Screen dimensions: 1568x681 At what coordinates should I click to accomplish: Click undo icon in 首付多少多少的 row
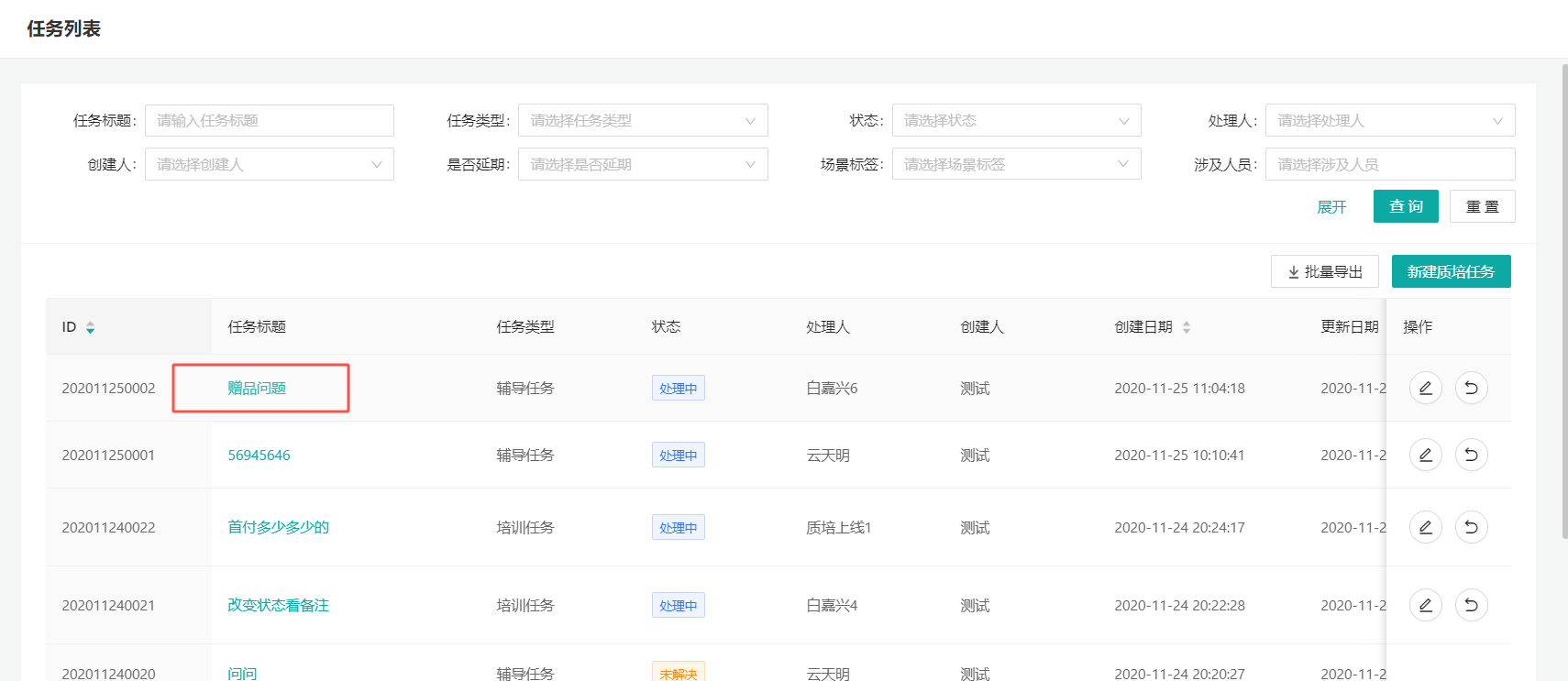tap(1472, 527)
